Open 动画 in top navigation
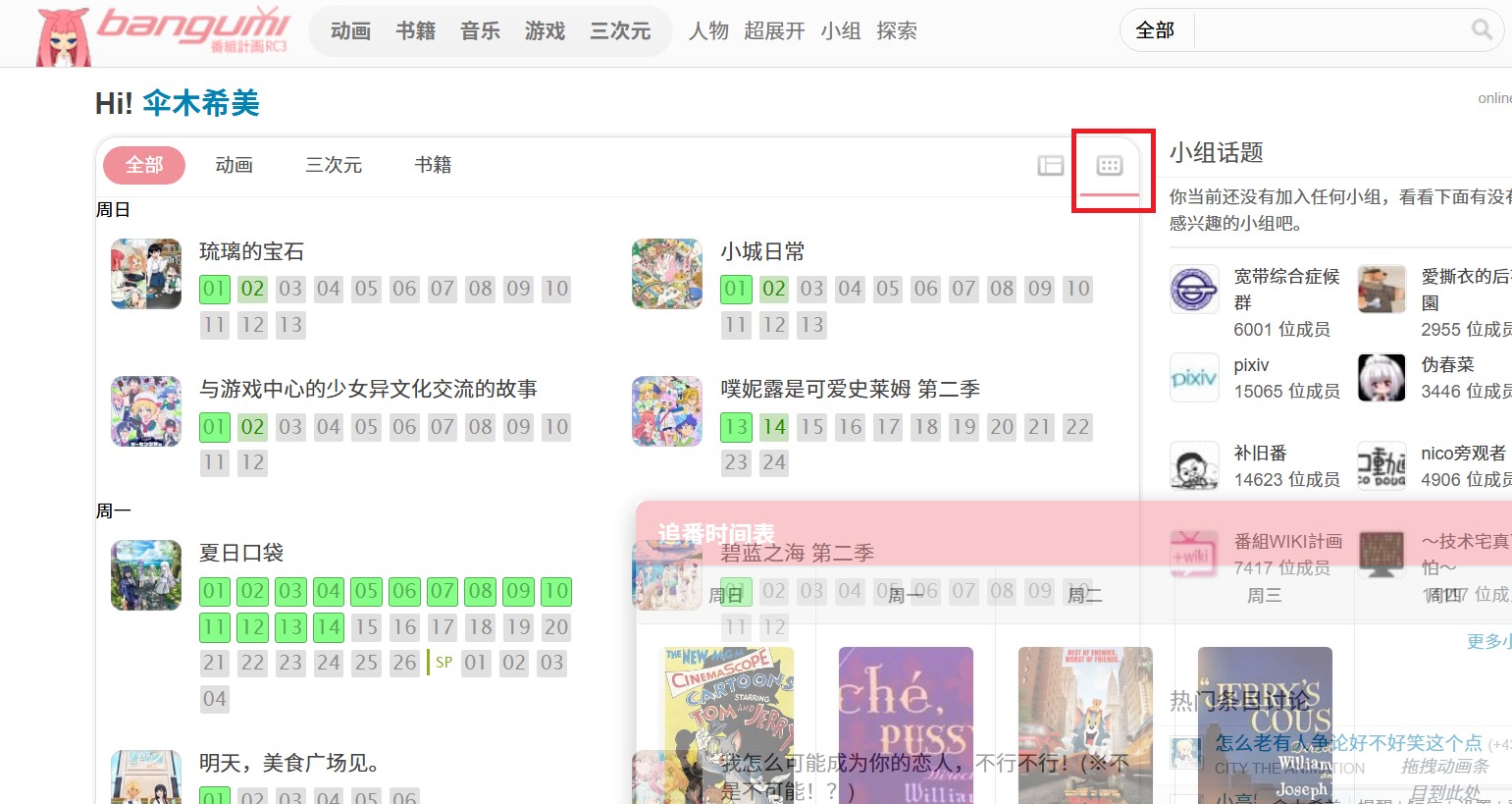The image size is (1512, 804). click(351, 31)
